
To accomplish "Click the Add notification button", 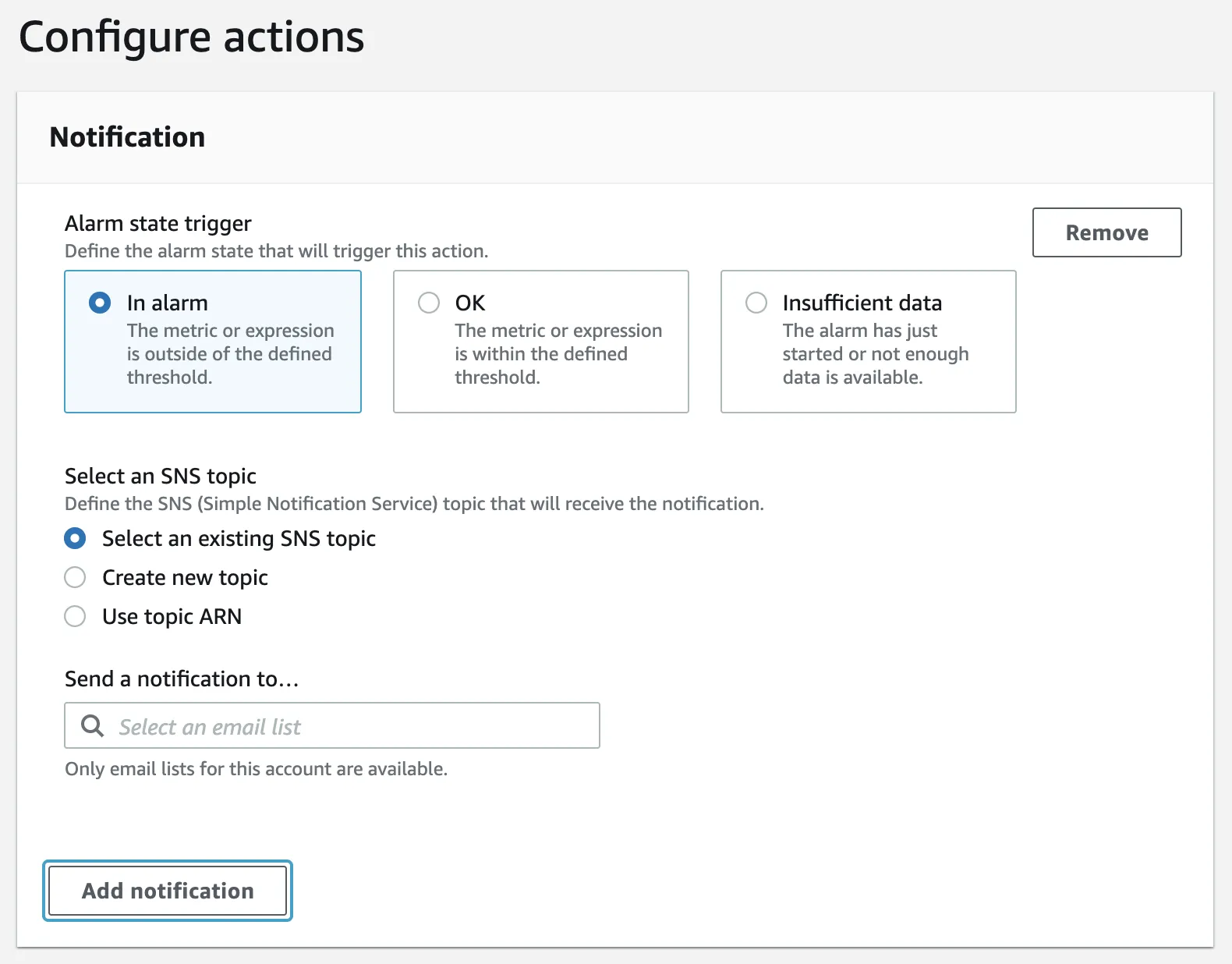I will tap(168, 891).
